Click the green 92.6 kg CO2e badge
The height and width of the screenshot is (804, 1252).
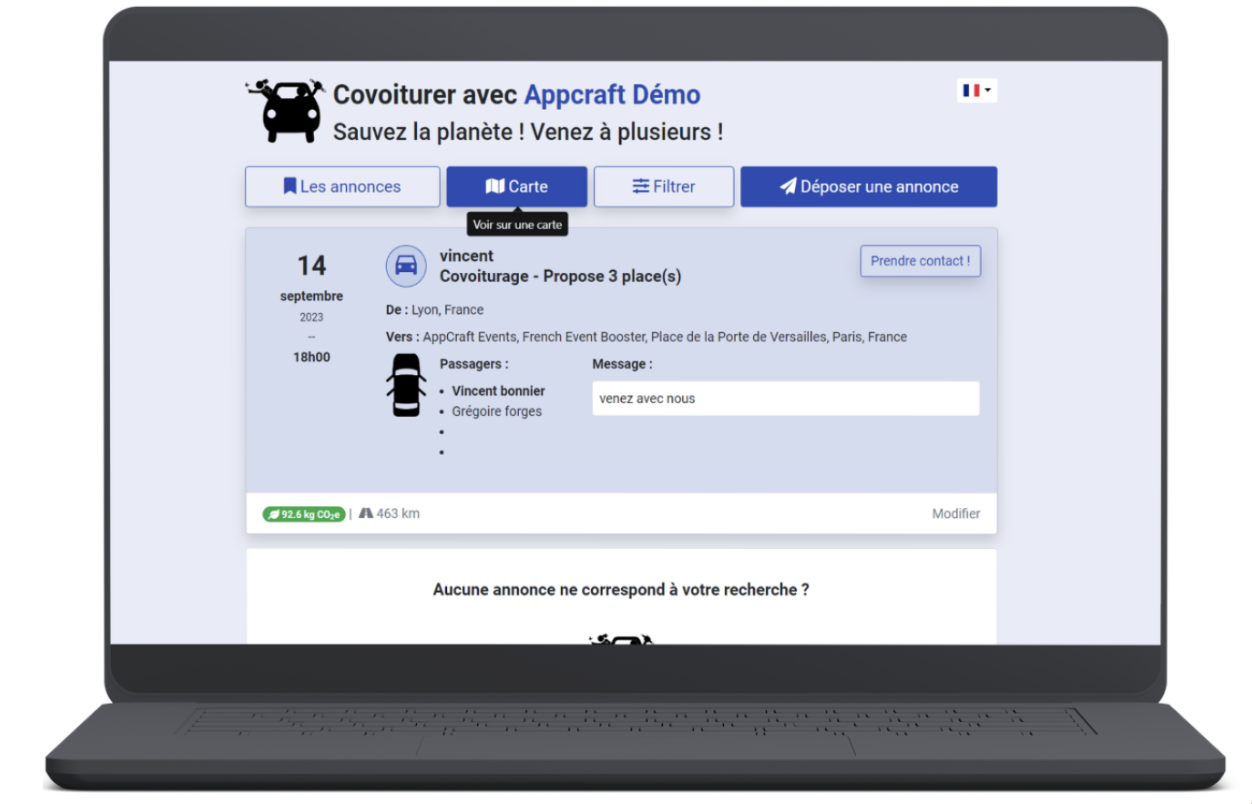pos(304,514)
